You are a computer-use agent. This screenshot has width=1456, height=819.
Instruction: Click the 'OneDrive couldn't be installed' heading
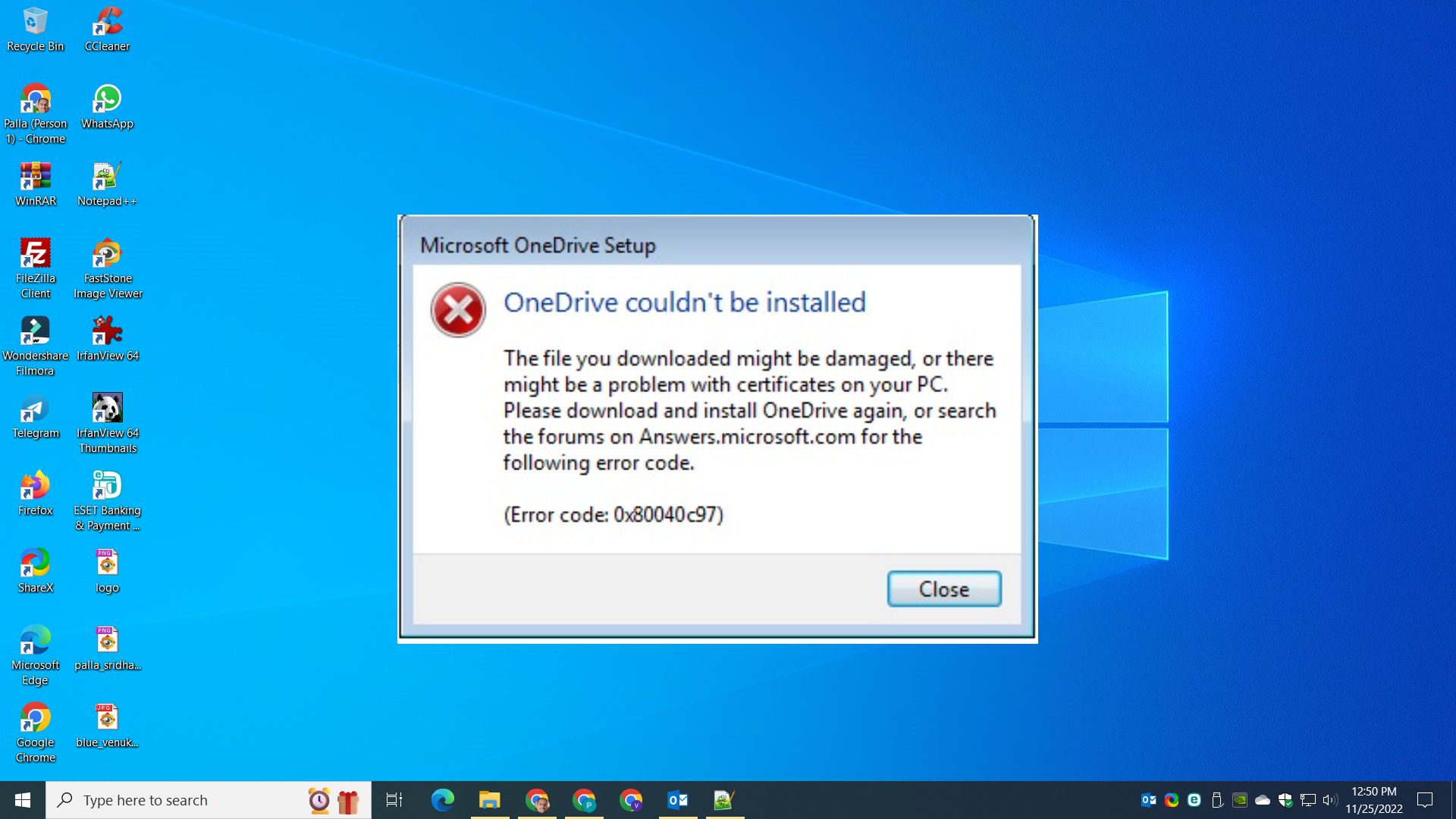tap(685, 302)
